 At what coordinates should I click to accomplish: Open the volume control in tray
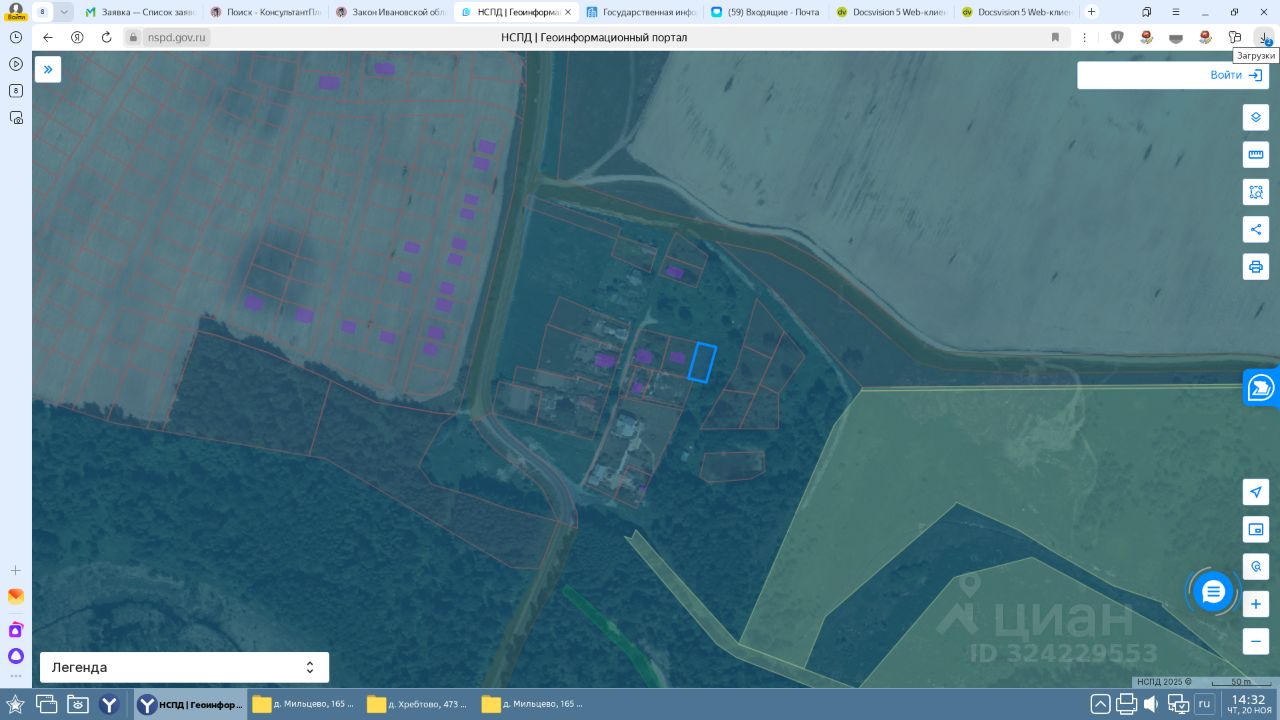click(1151, 704)
